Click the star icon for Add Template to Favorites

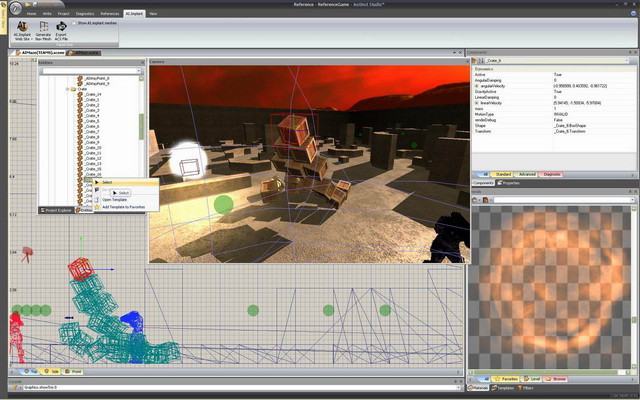pos(97,207)
